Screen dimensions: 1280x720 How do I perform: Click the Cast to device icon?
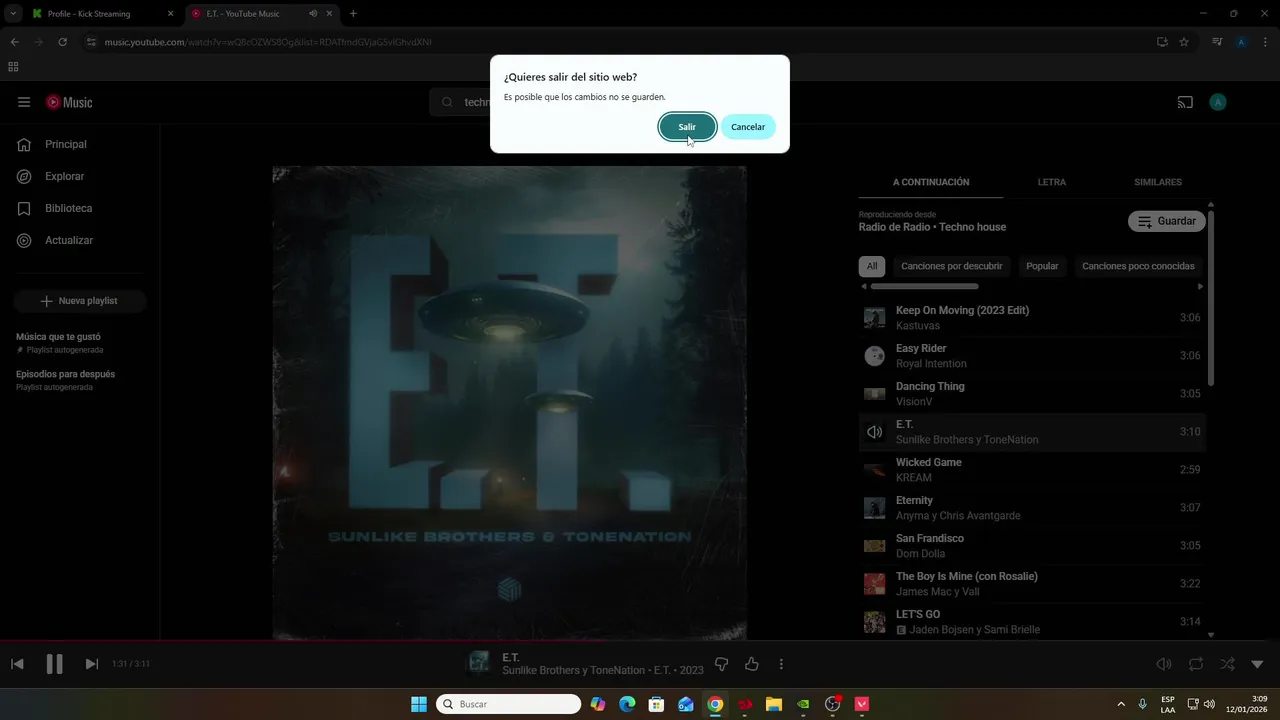tap(1185, 102)
